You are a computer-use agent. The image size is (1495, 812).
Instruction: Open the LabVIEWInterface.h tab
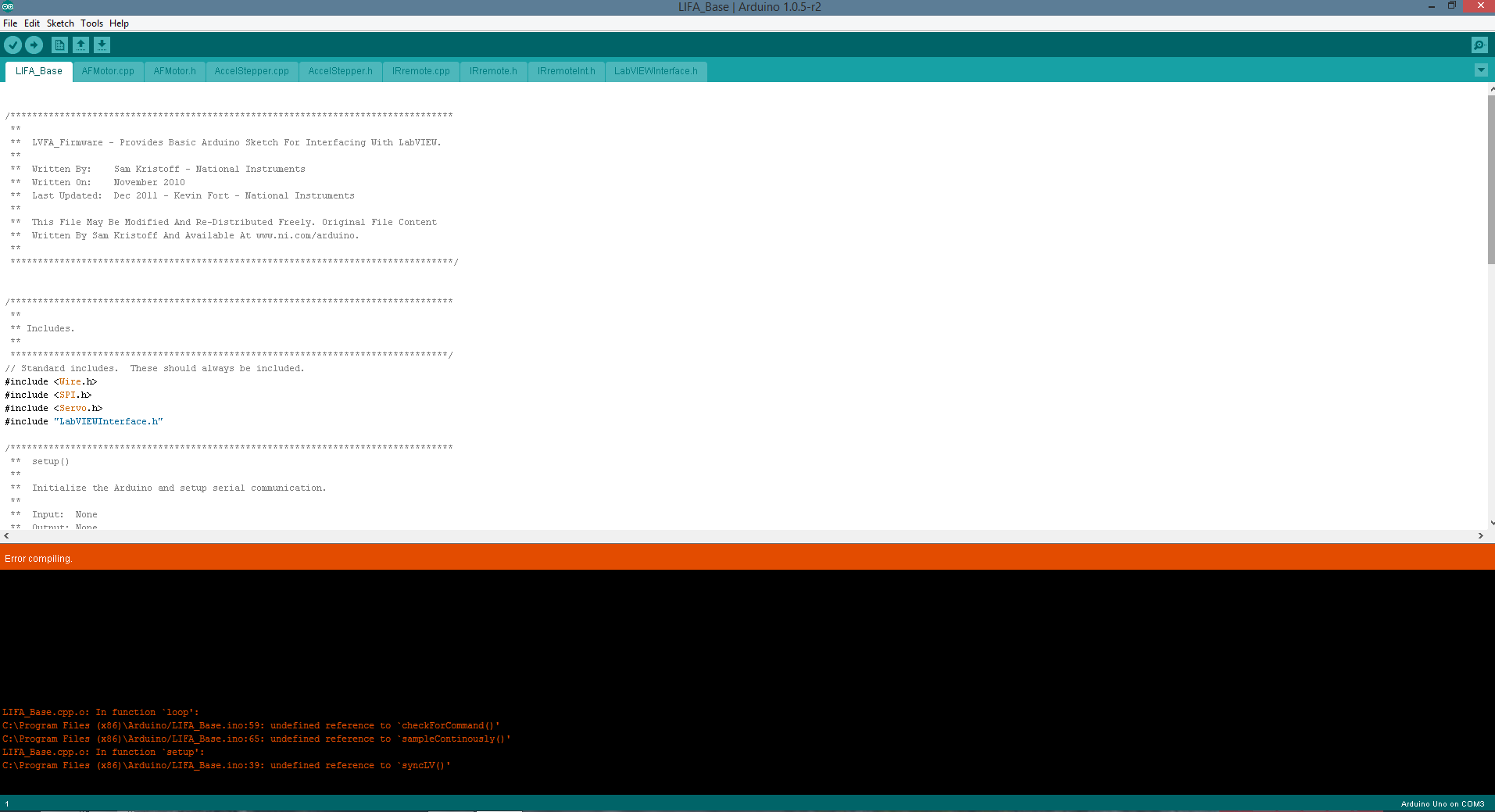coord(656,71)
